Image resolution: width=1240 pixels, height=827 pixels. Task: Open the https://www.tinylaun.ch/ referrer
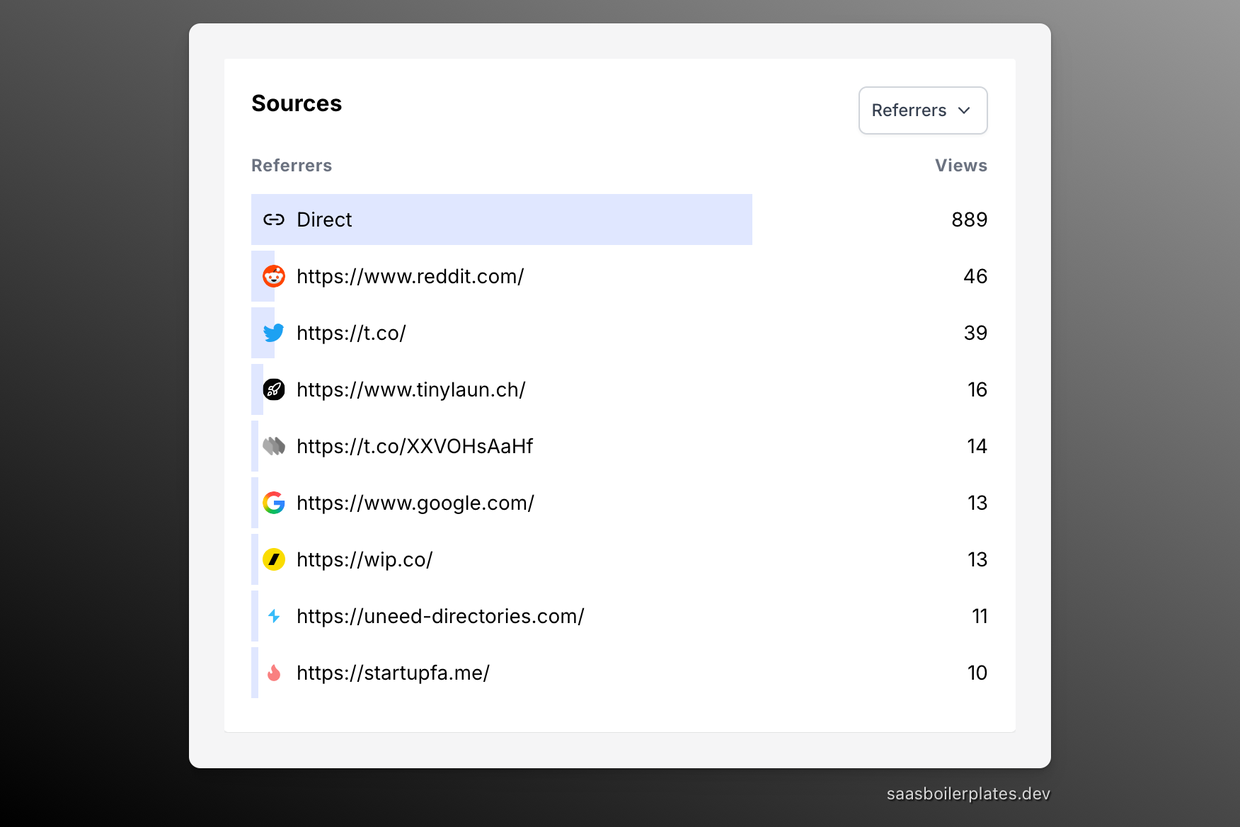[x=411, y=390]
